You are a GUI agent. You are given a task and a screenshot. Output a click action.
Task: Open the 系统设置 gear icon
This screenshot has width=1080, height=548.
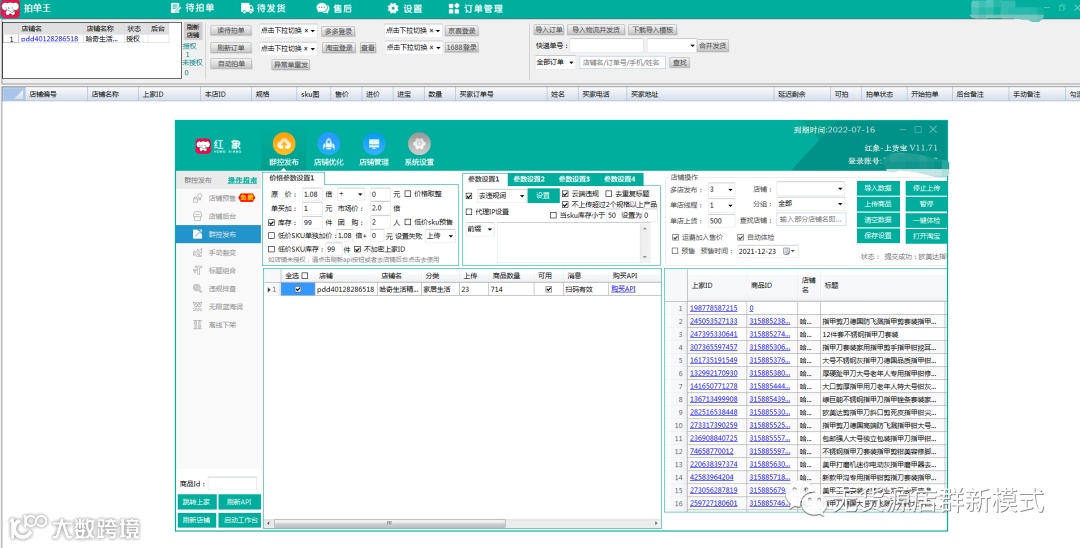point(419,144)
